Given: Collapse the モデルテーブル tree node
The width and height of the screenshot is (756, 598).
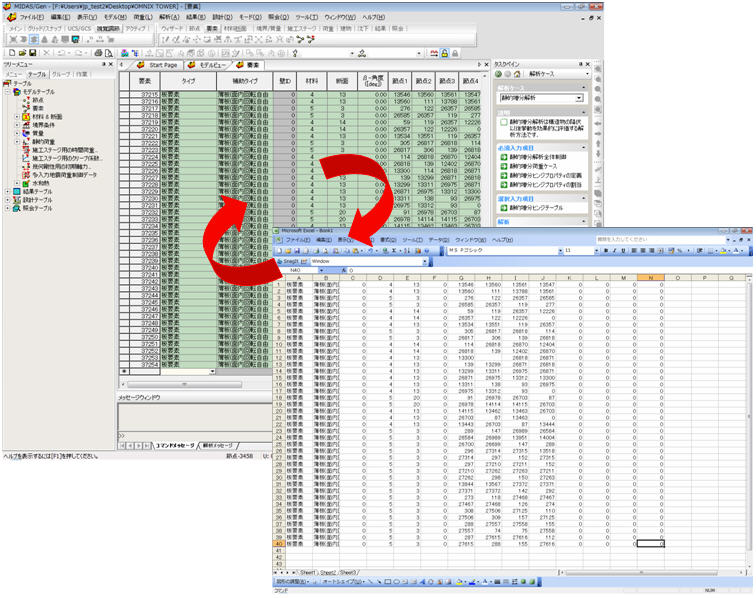Looking at the screenshot, I should 8,92.
